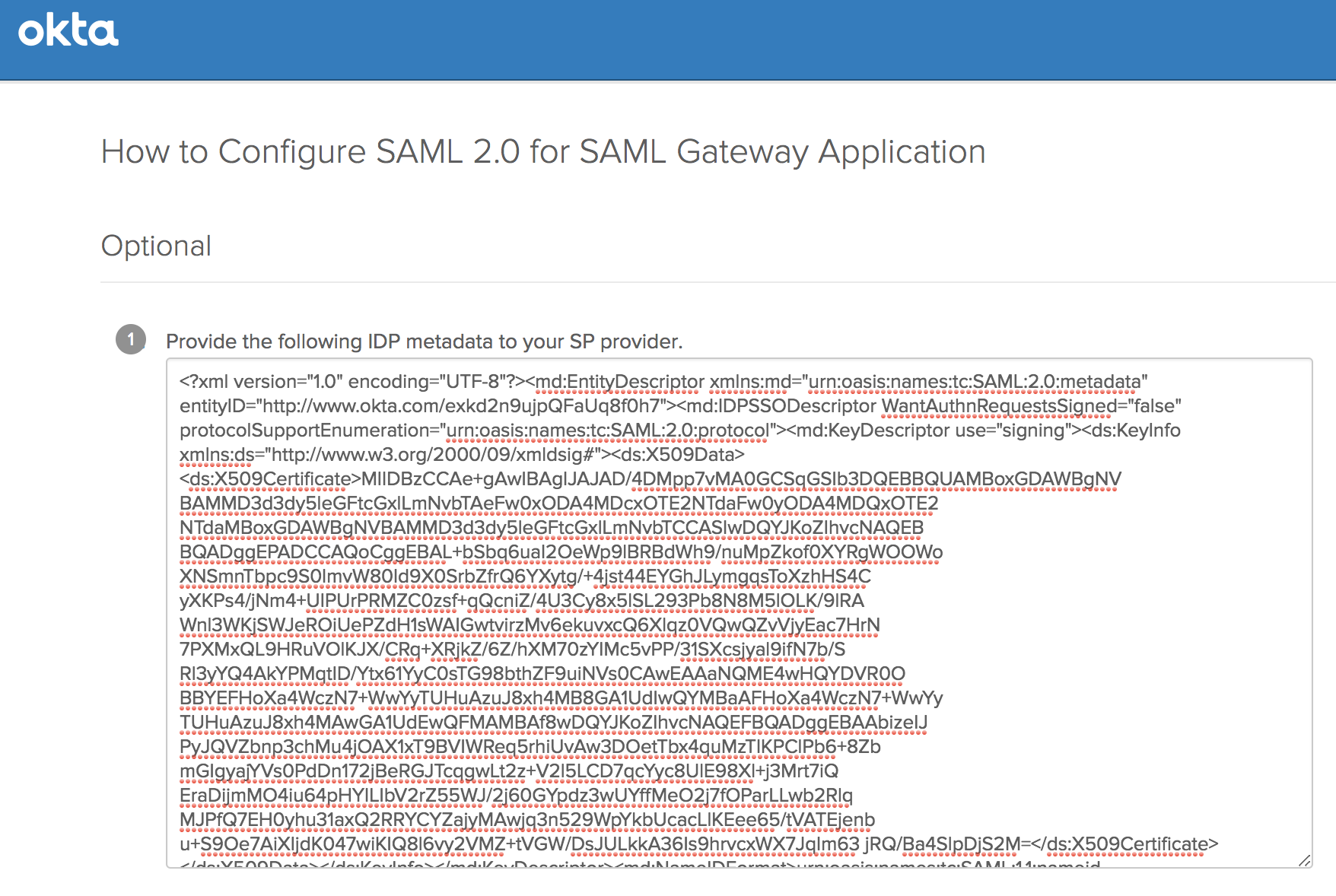The image size is (1336, 896).
Task: Click the step 1 number badge
Action: coord(131,339)
